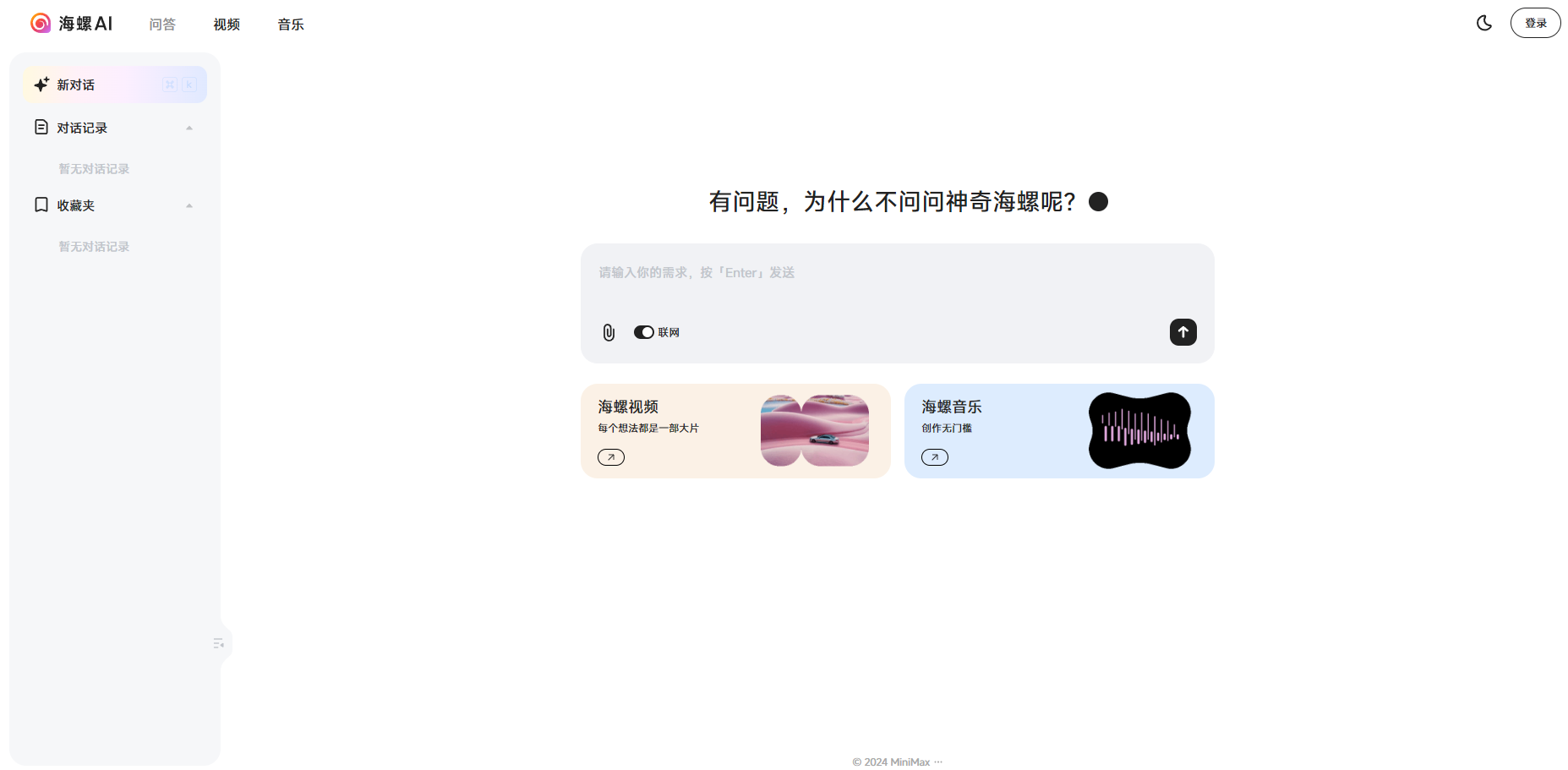The height and width of the screenshot is (770, 1568).
Task: Focus the 请输入你的需求 input field
Action: click(897, 279)
